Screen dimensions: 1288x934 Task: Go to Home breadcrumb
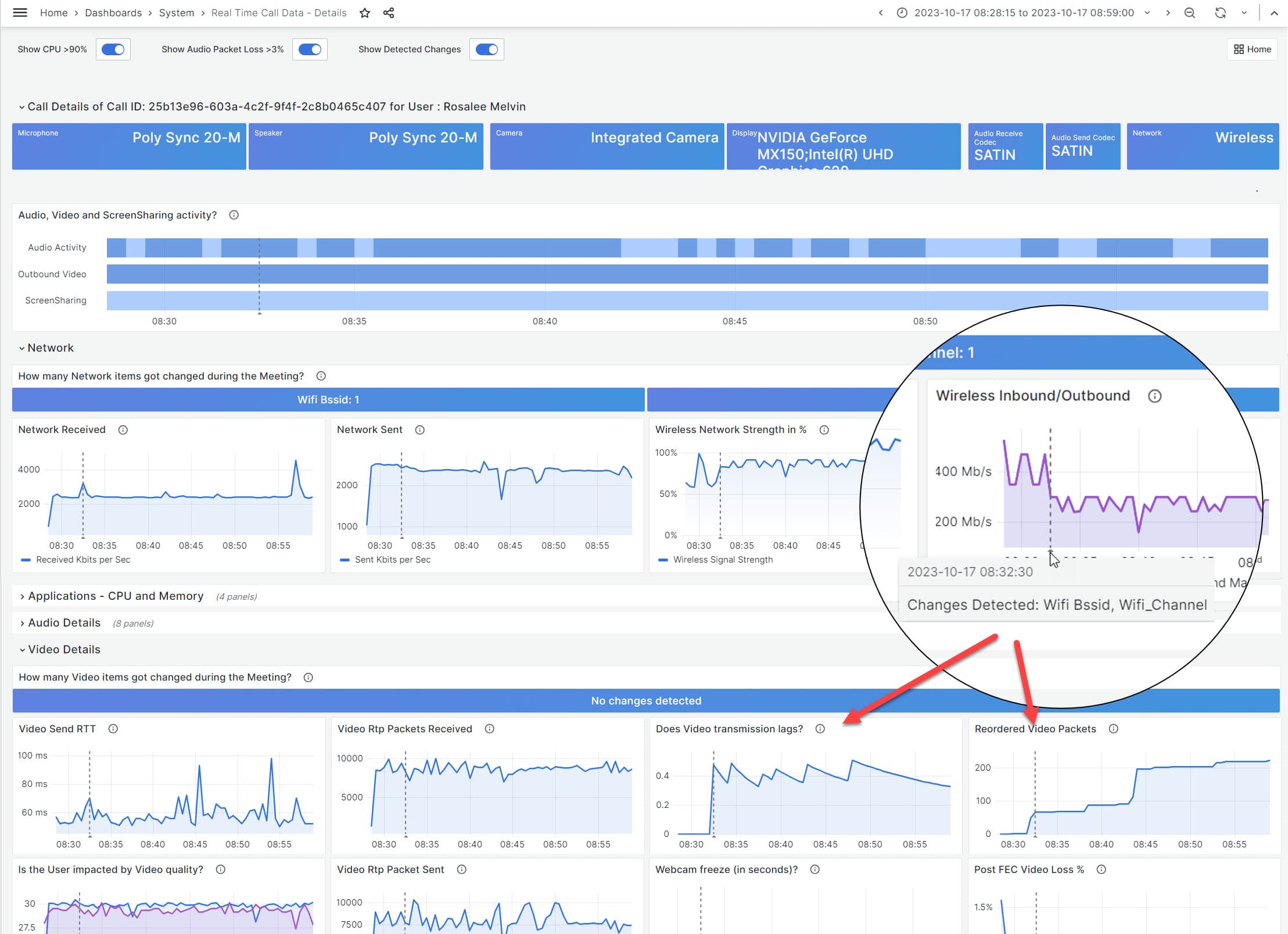53,13
